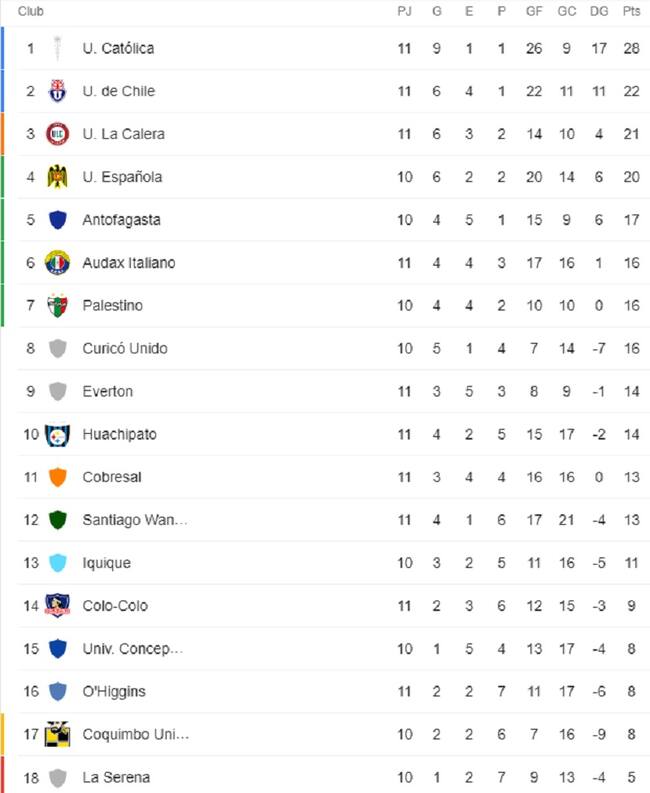
Task: Click the Coquimbo Unido pirate crest
Action: (57, 734)
